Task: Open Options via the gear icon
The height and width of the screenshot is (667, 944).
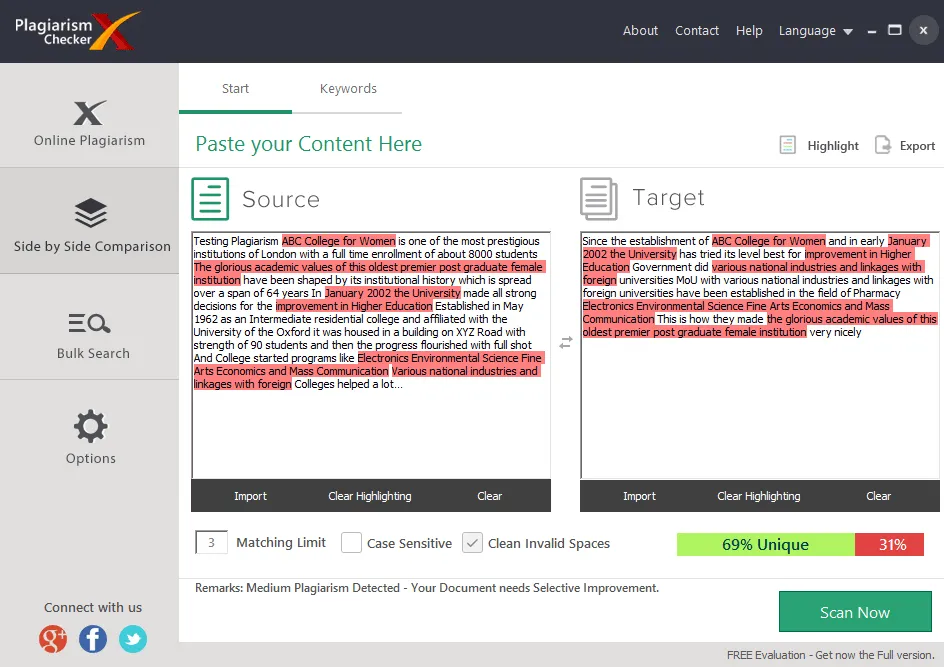Action: [91, 426]
